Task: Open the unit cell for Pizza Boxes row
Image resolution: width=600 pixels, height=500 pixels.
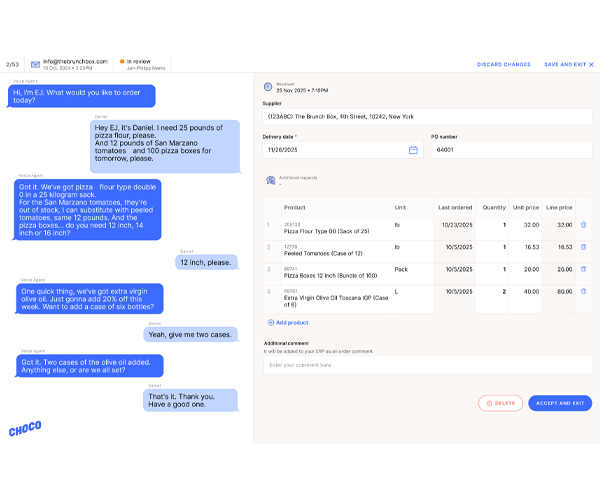Action: click(413, 269)
